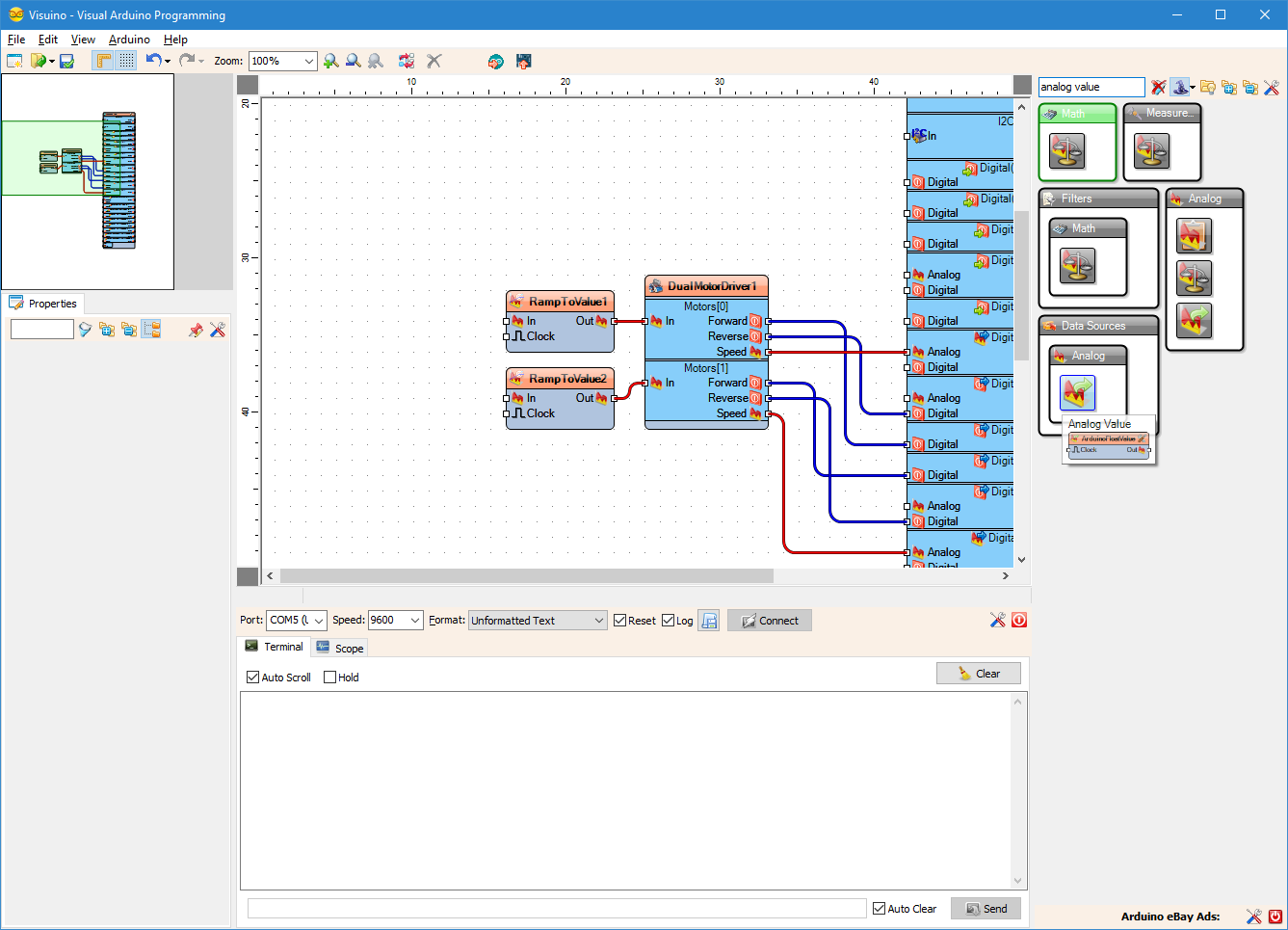Viewport: 1288px width, 930px height.
Task: Clear the component search filter
Action: [1158, 87]
